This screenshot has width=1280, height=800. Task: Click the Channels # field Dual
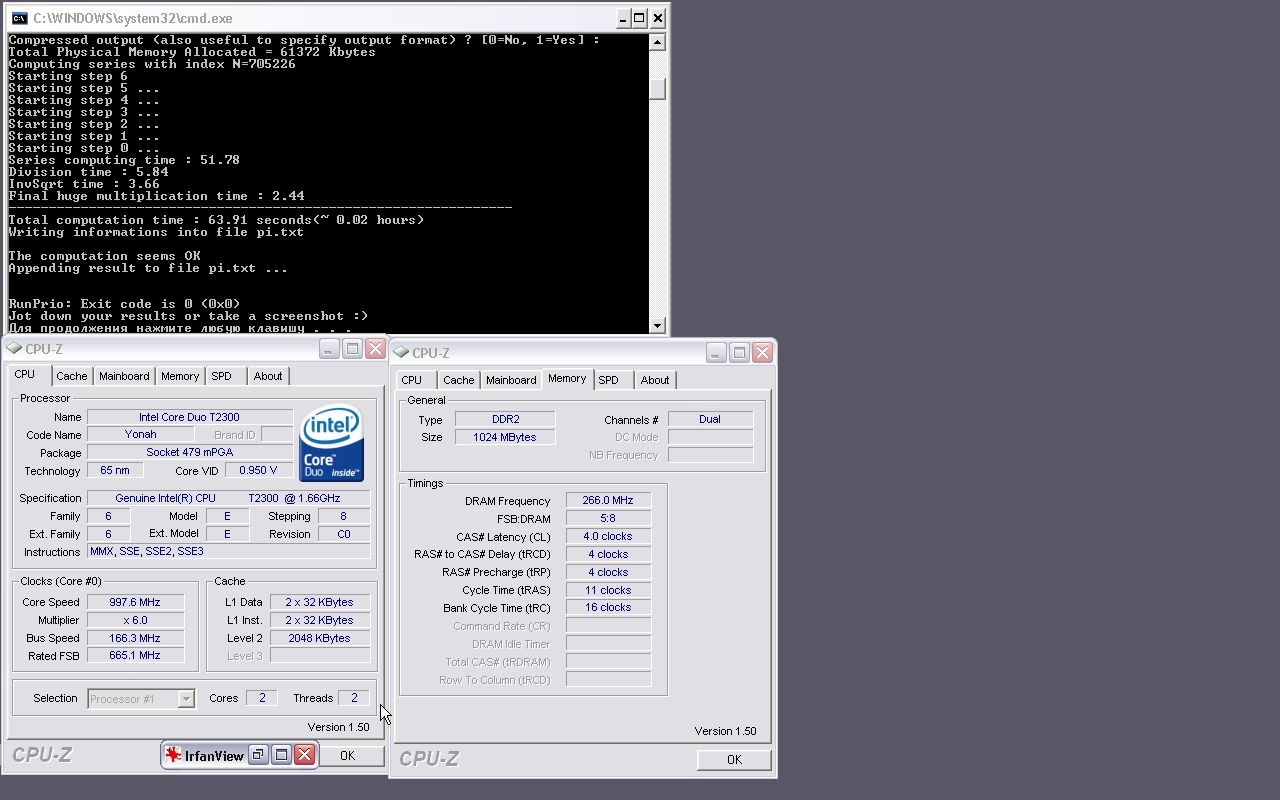pos(710,419)
